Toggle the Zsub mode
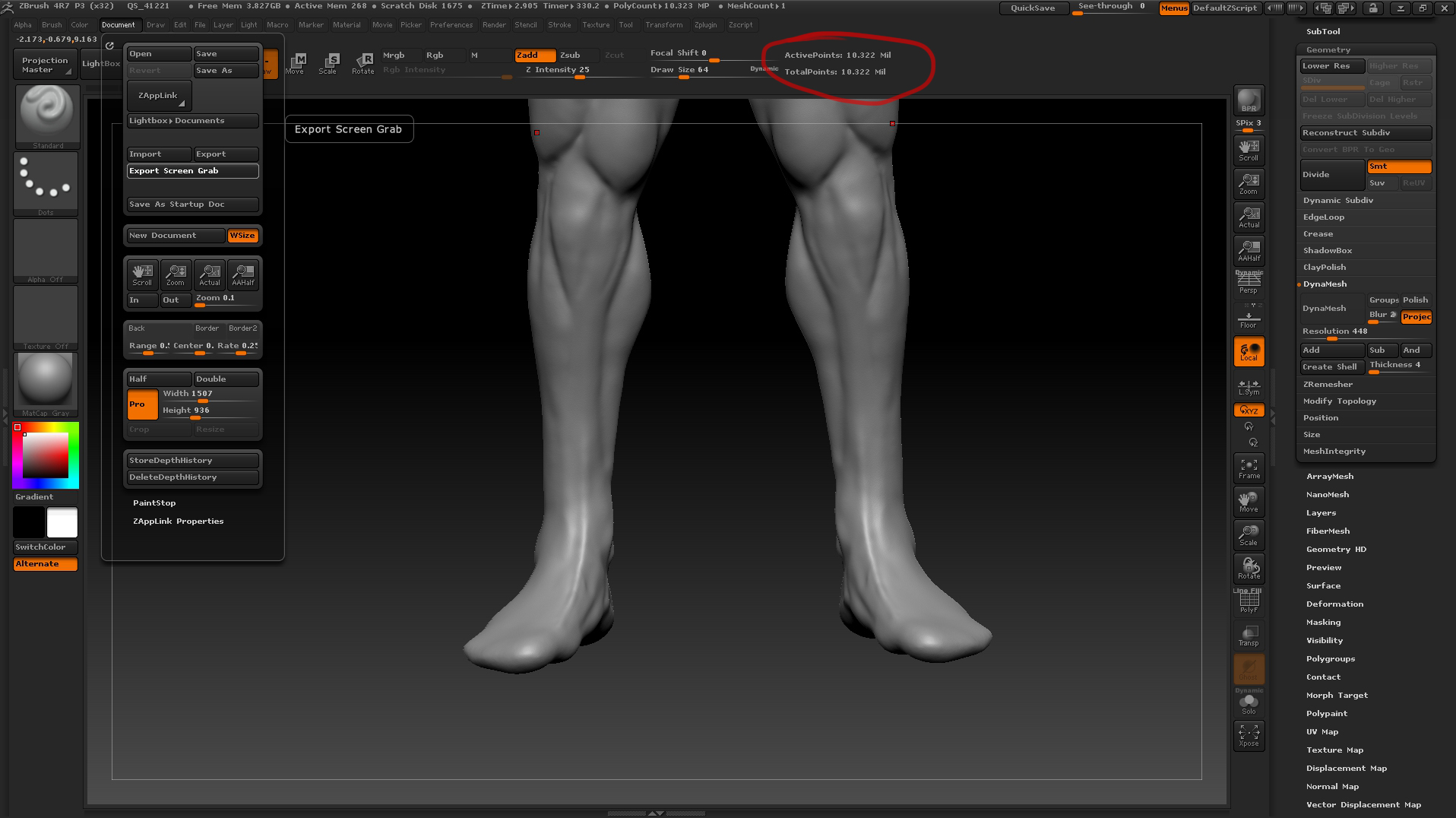The image size is (1456, 818). [x=578, y=55]
